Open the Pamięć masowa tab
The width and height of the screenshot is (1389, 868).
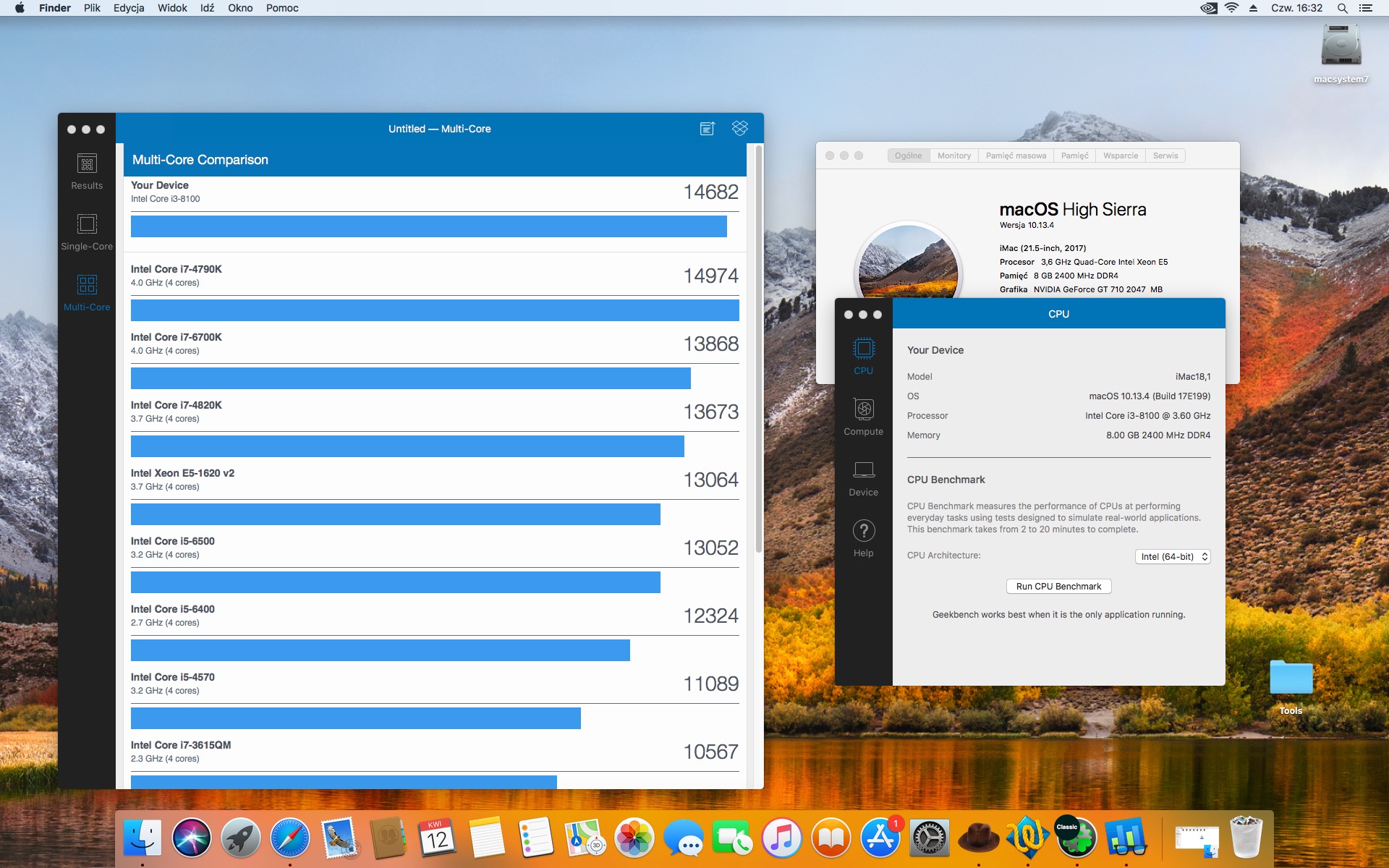(x=1015, y=156)
